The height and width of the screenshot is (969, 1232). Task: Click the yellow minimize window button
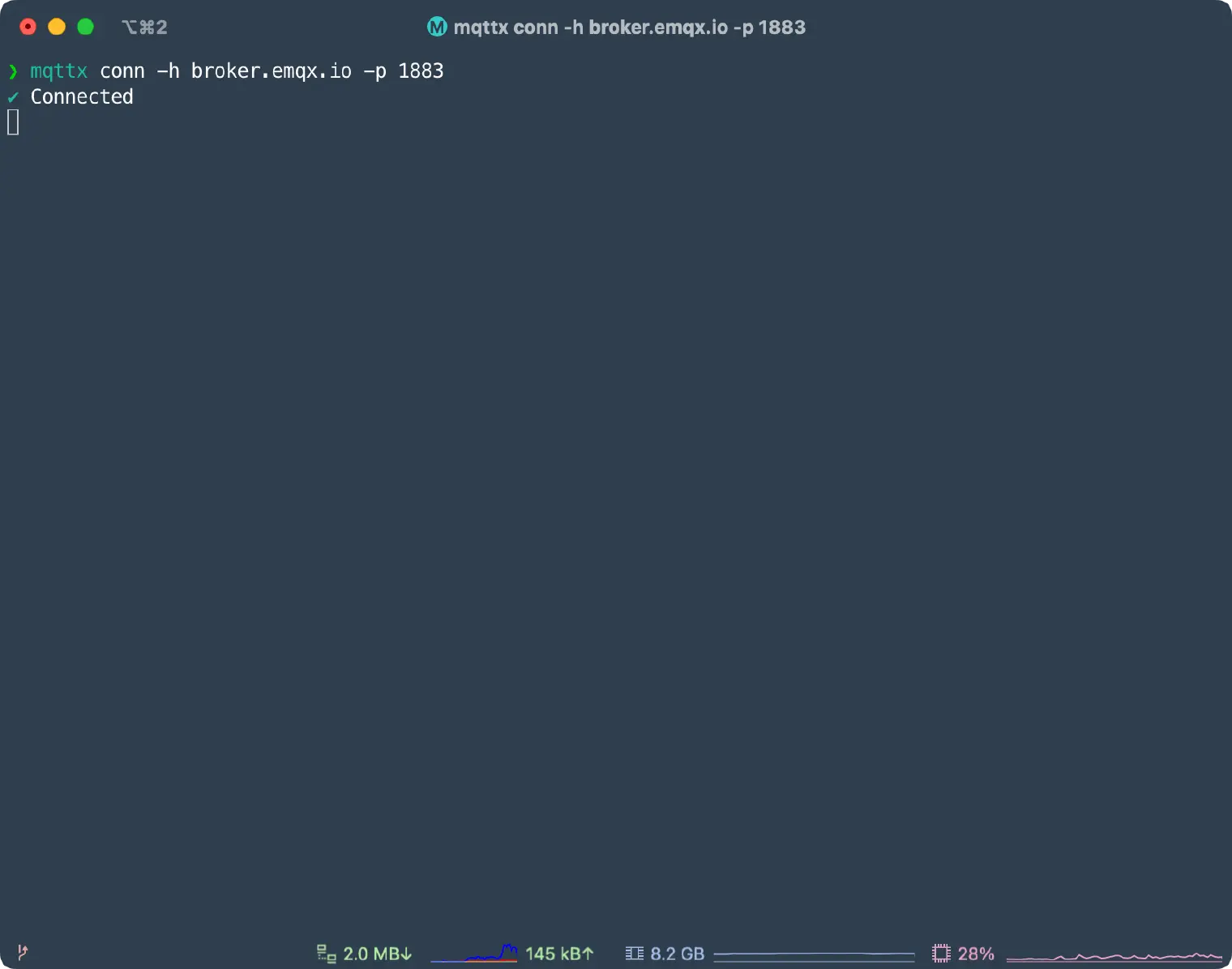click(57, 27)
